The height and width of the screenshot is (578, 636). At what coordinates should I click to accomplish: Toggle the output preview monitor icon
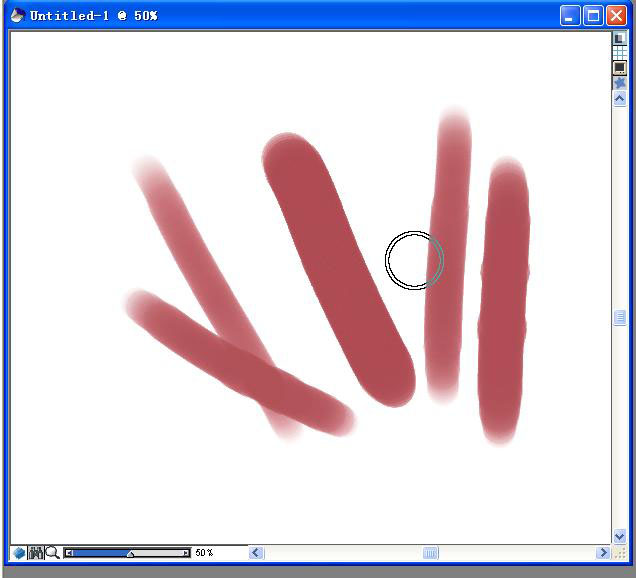point(619,68)
